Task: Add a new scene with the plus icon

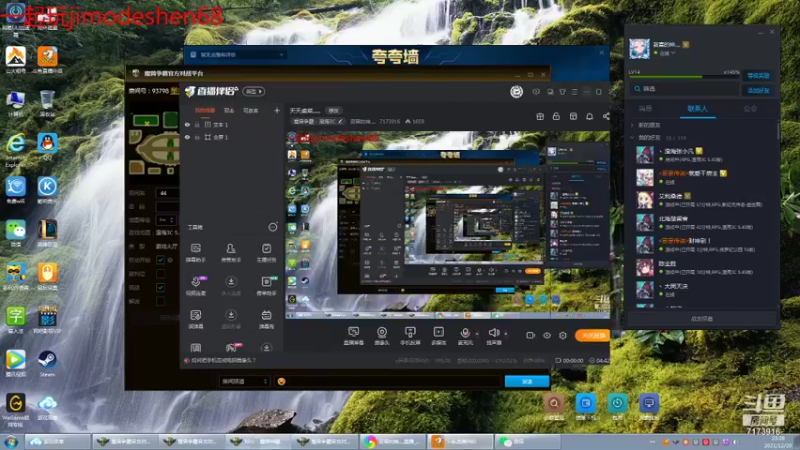Action: point(277,110)
